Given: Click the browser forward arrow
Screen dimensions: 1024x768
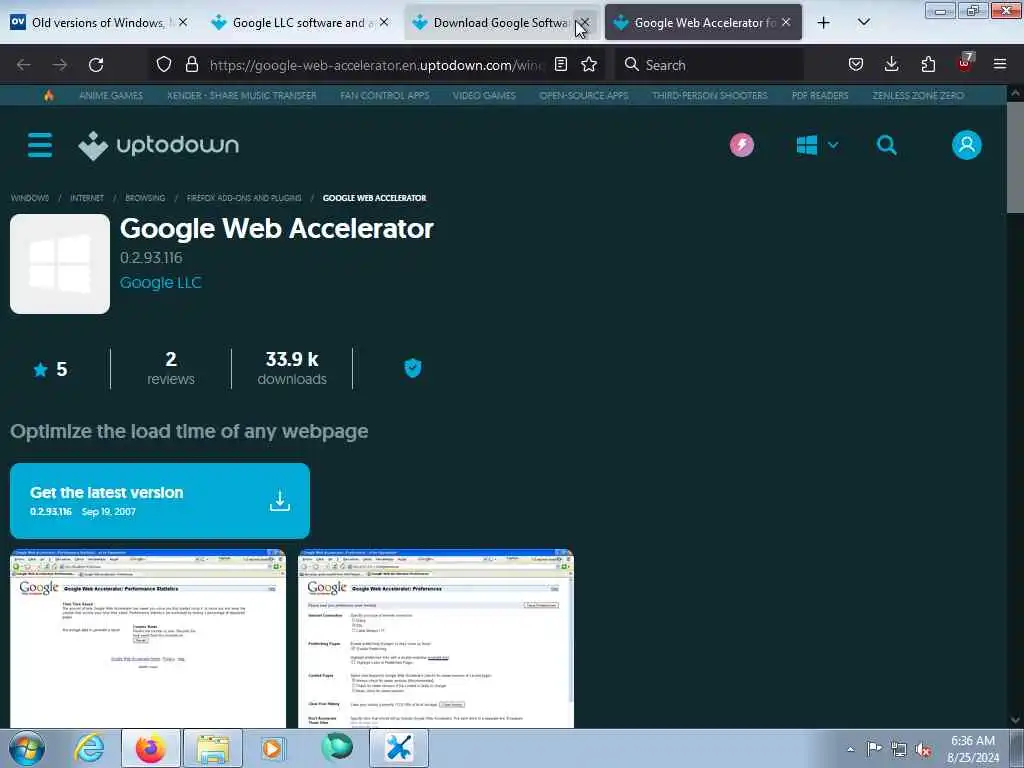Looking at the screenshot, I should (60, 65).
